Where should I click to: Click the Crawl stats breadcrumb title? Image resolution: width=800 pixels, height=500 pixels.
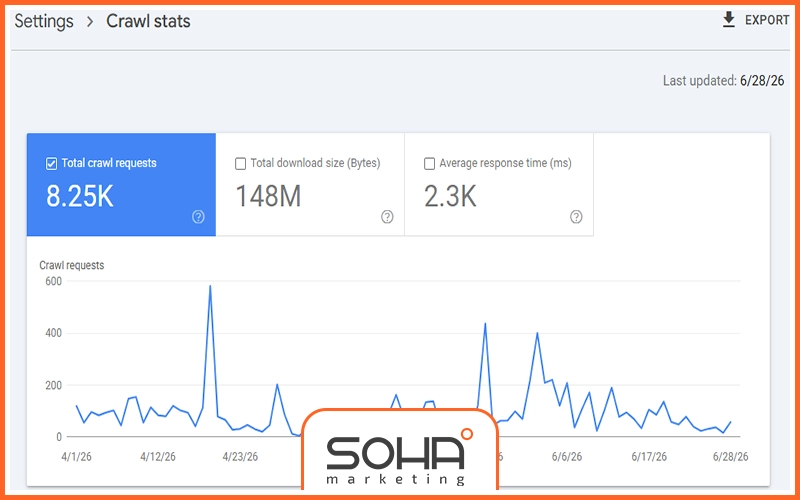coord(148,21)
